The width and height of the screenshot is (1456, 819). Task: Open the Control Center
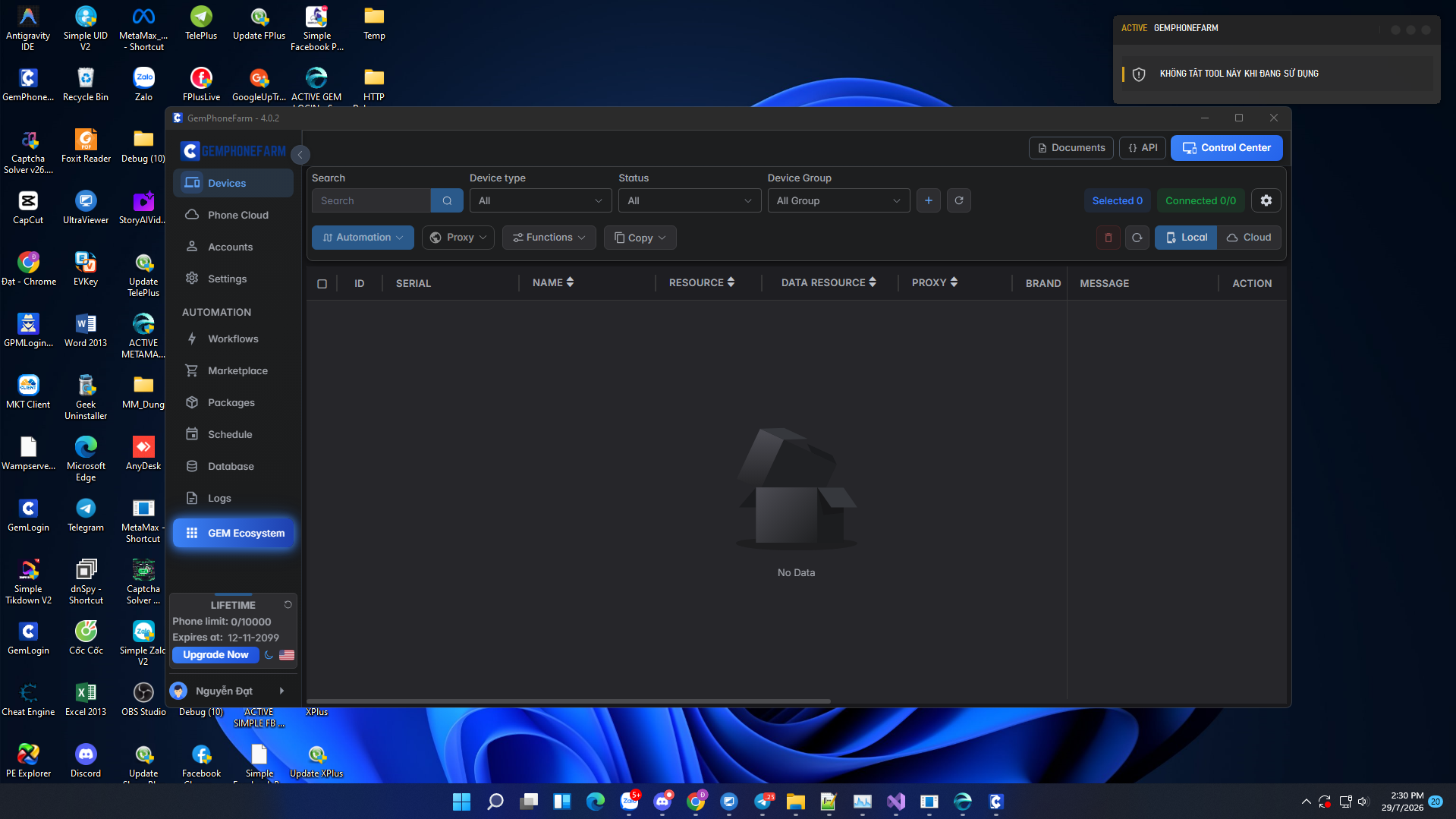click(x=1226, y=148)
